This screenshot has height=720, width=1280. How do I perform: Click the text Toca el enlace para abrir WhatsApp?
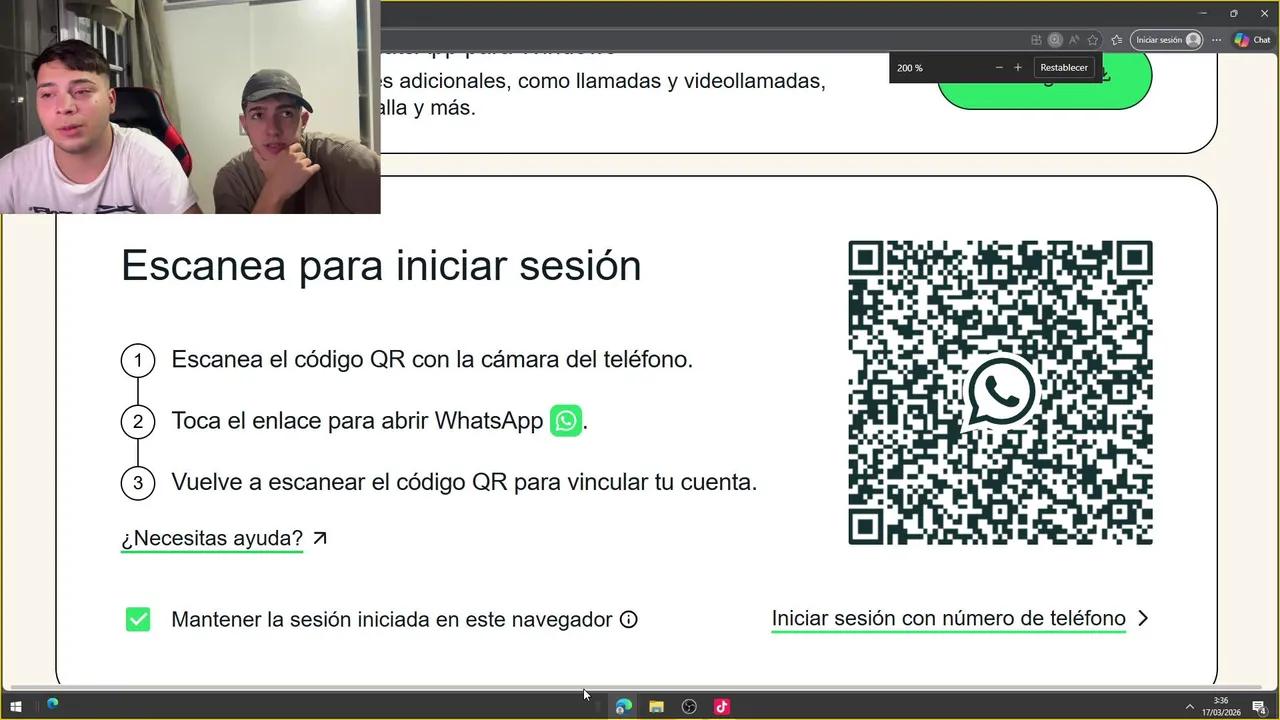pyautogui.click(x=357, y=421)
